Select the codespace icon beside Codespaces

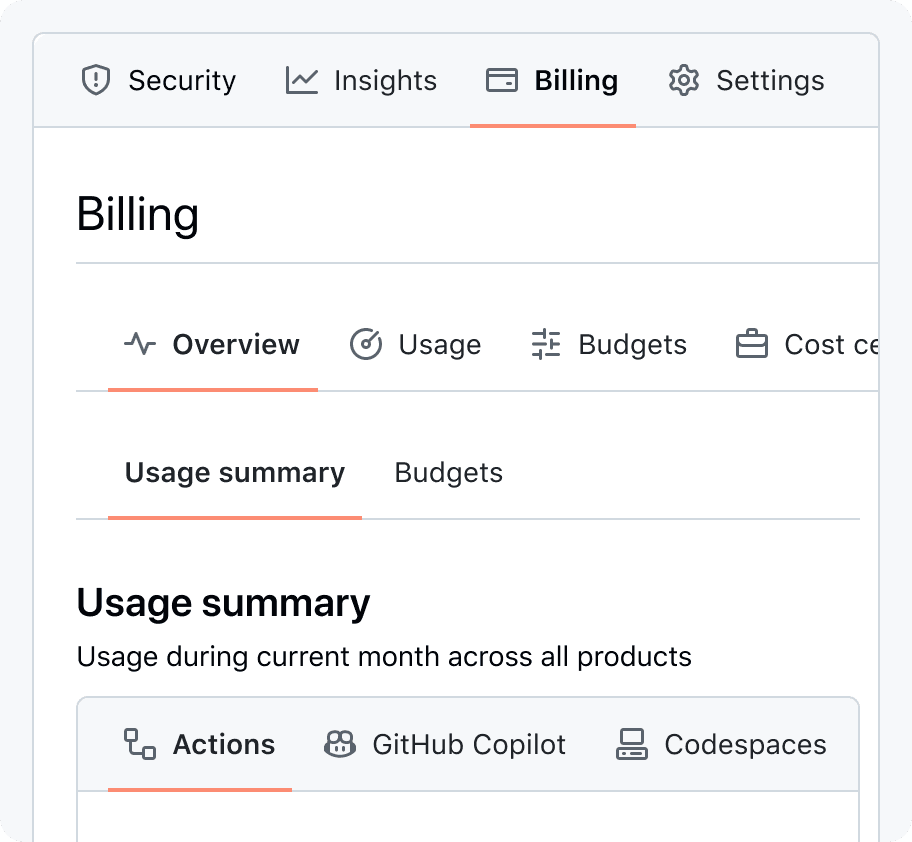pyautogui.click(x=631, y=744)
